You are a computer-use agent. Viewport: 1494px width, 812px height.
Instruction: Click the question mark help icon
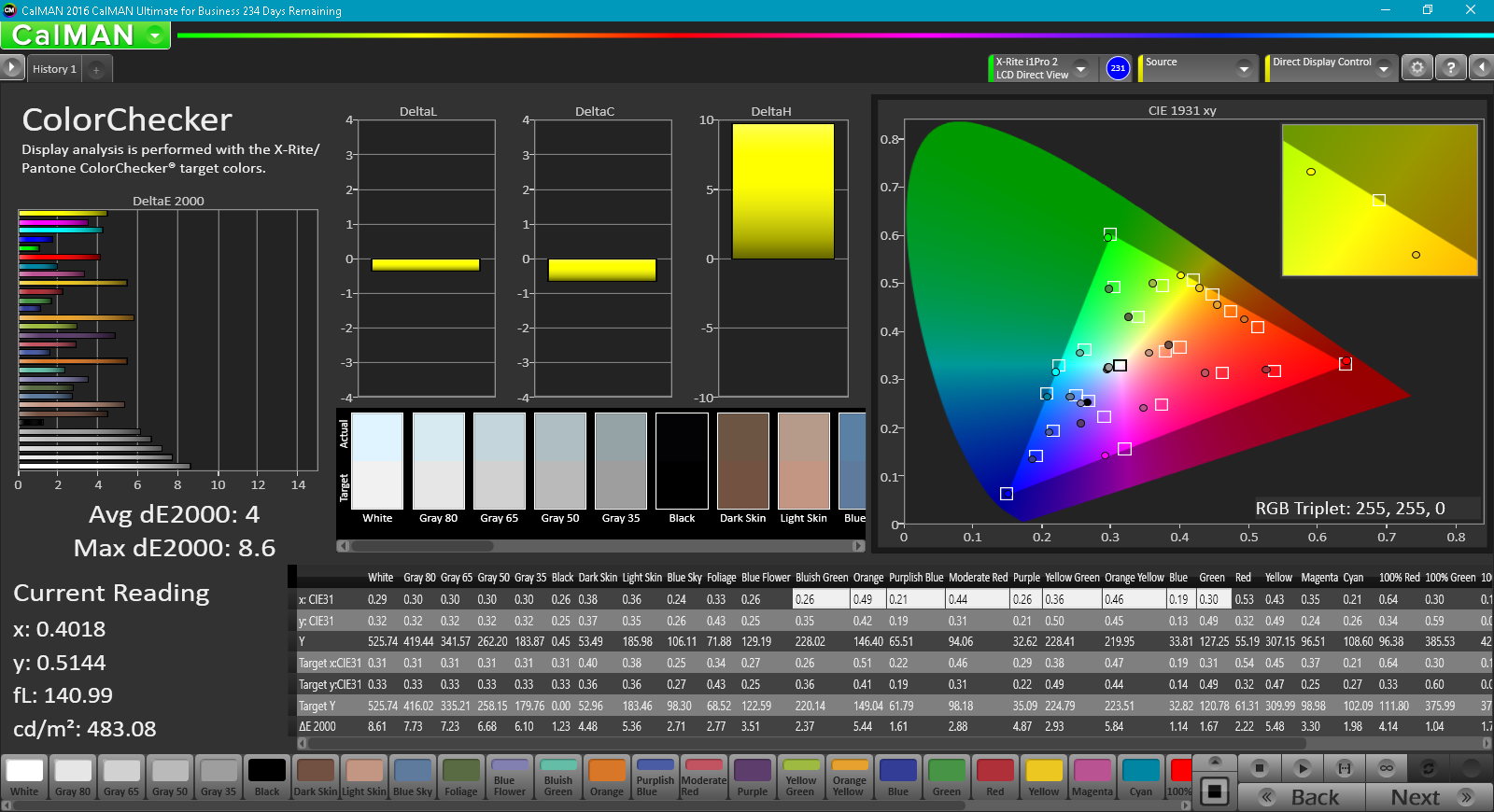point(1450,67)
